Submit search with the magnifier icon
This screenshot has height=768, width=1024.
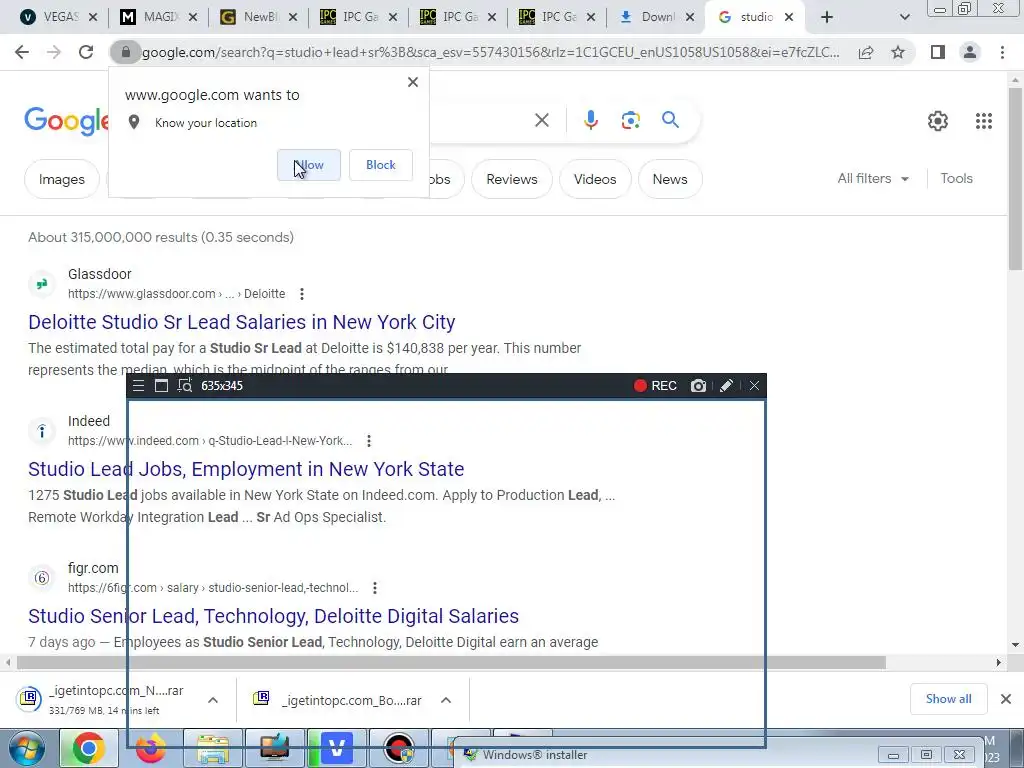[670, 120]
